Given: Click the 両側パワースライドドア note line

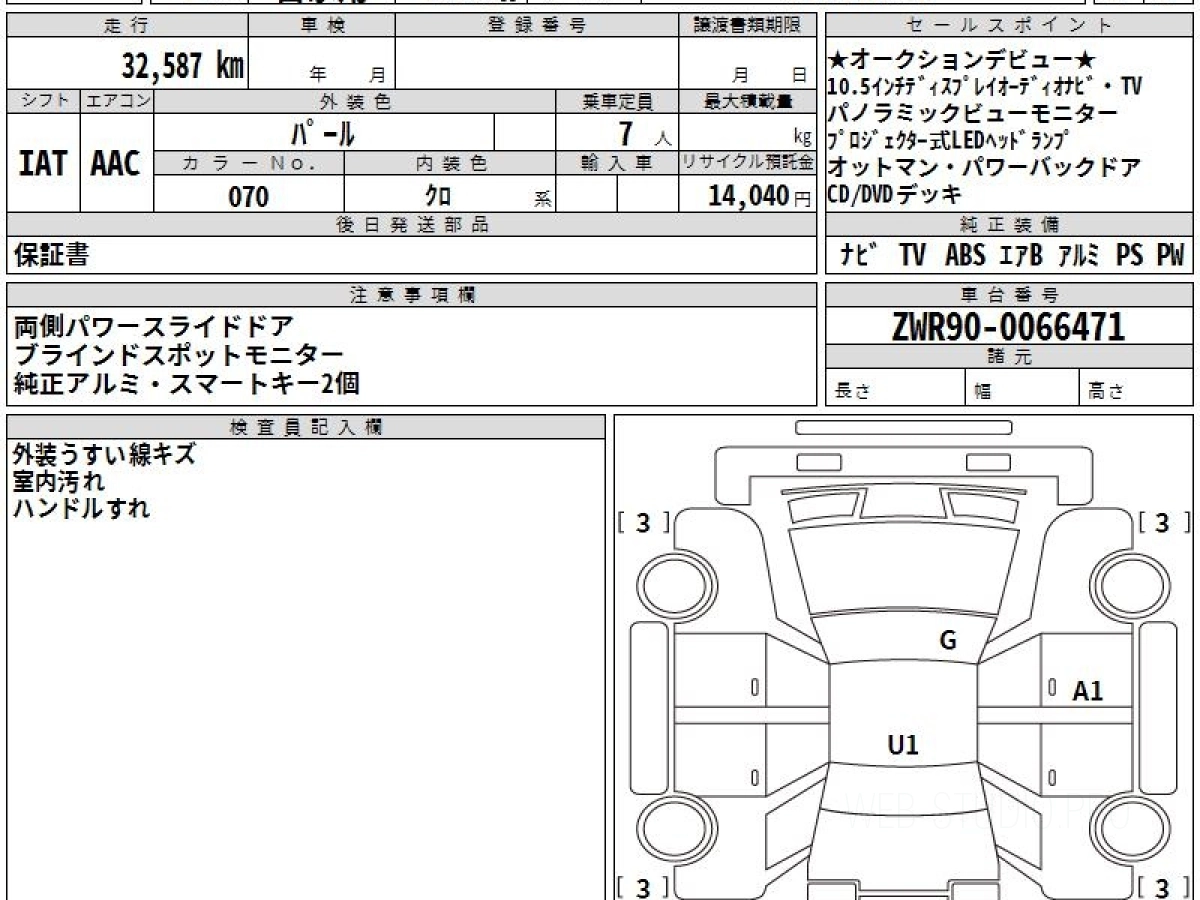Looking at the screenshot, I should coord(154,326).
